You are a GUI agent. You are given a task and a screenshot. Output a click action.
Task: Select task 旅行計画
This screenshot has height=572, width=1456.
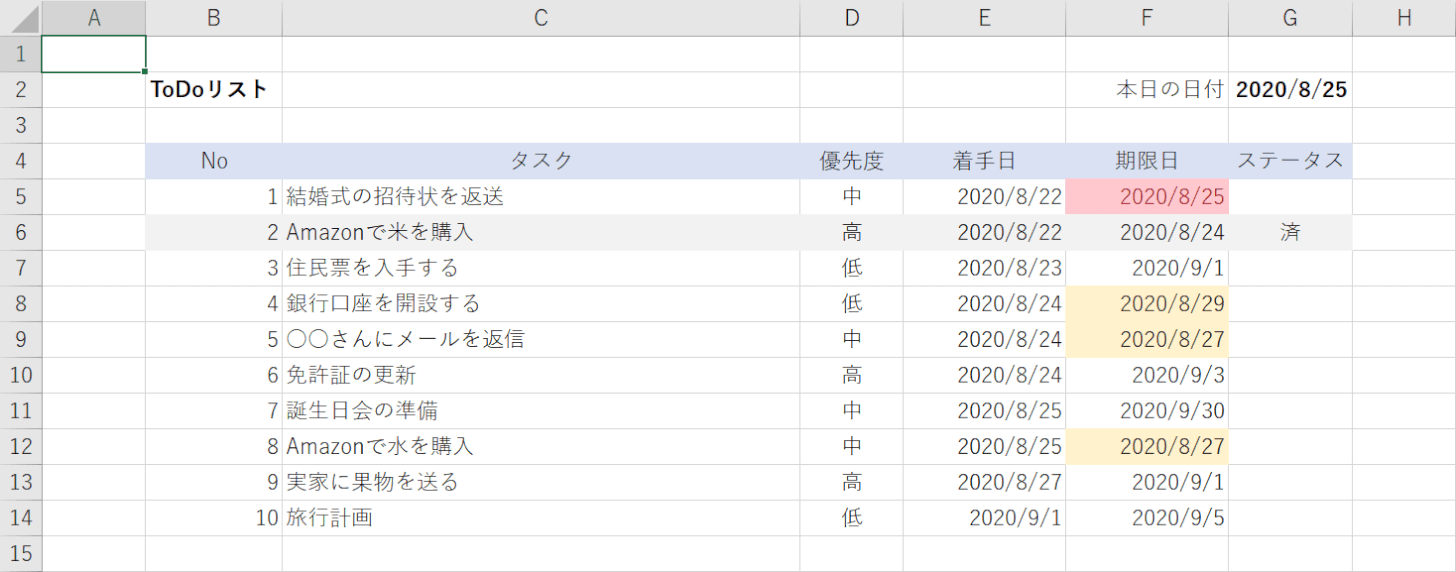[541, 519]
